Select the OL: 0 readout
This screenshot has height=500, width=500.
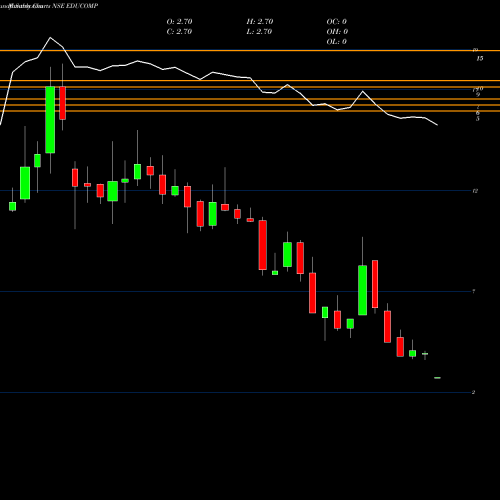(337, 41)
